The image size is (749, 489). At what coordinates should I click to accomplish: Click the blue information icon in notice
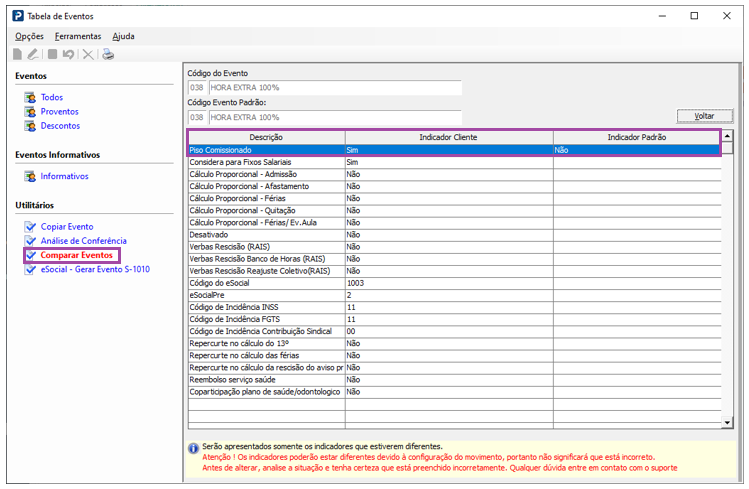[193, 448]
